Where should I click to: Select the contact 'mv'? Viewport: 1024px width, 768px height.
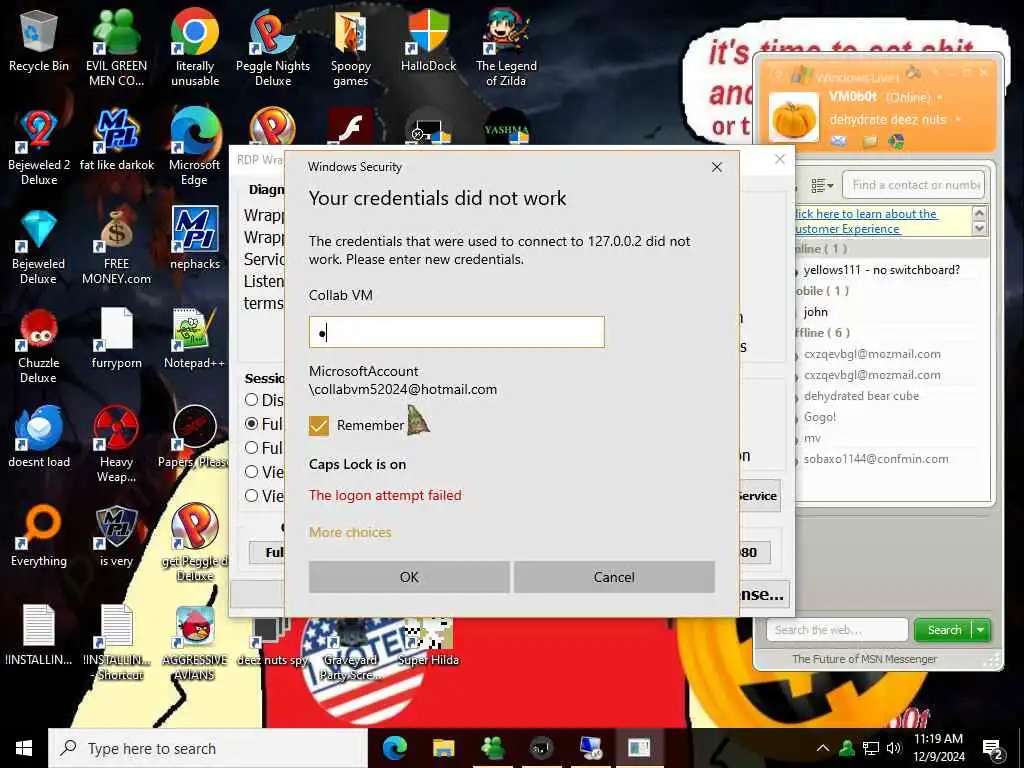812,438
